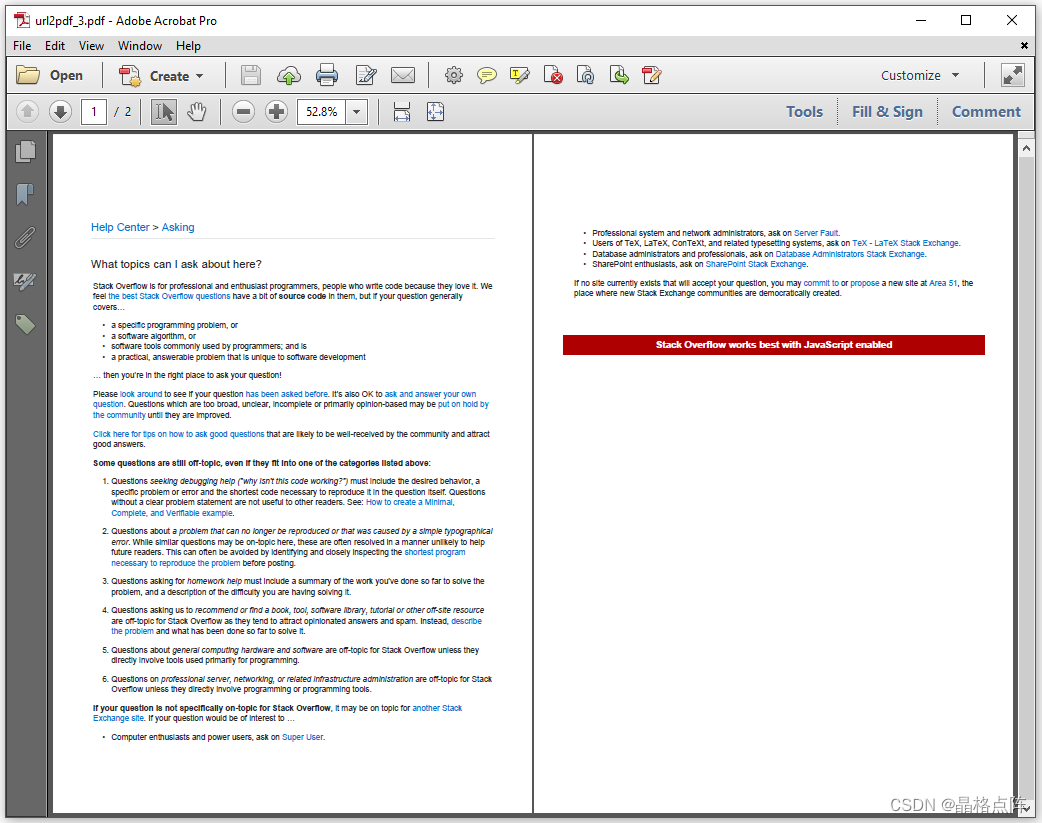
Task: Click the Edit PDF page icon
Action: tap(652, 75)
